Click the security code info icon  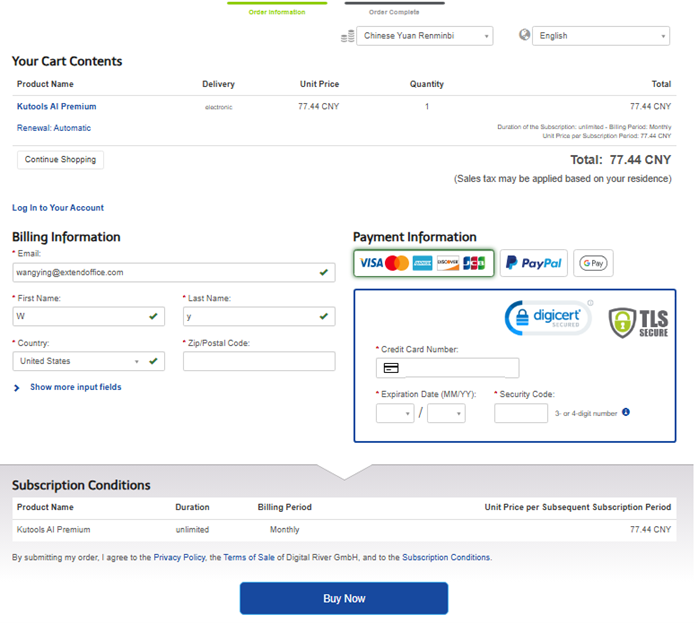point(626,412)
